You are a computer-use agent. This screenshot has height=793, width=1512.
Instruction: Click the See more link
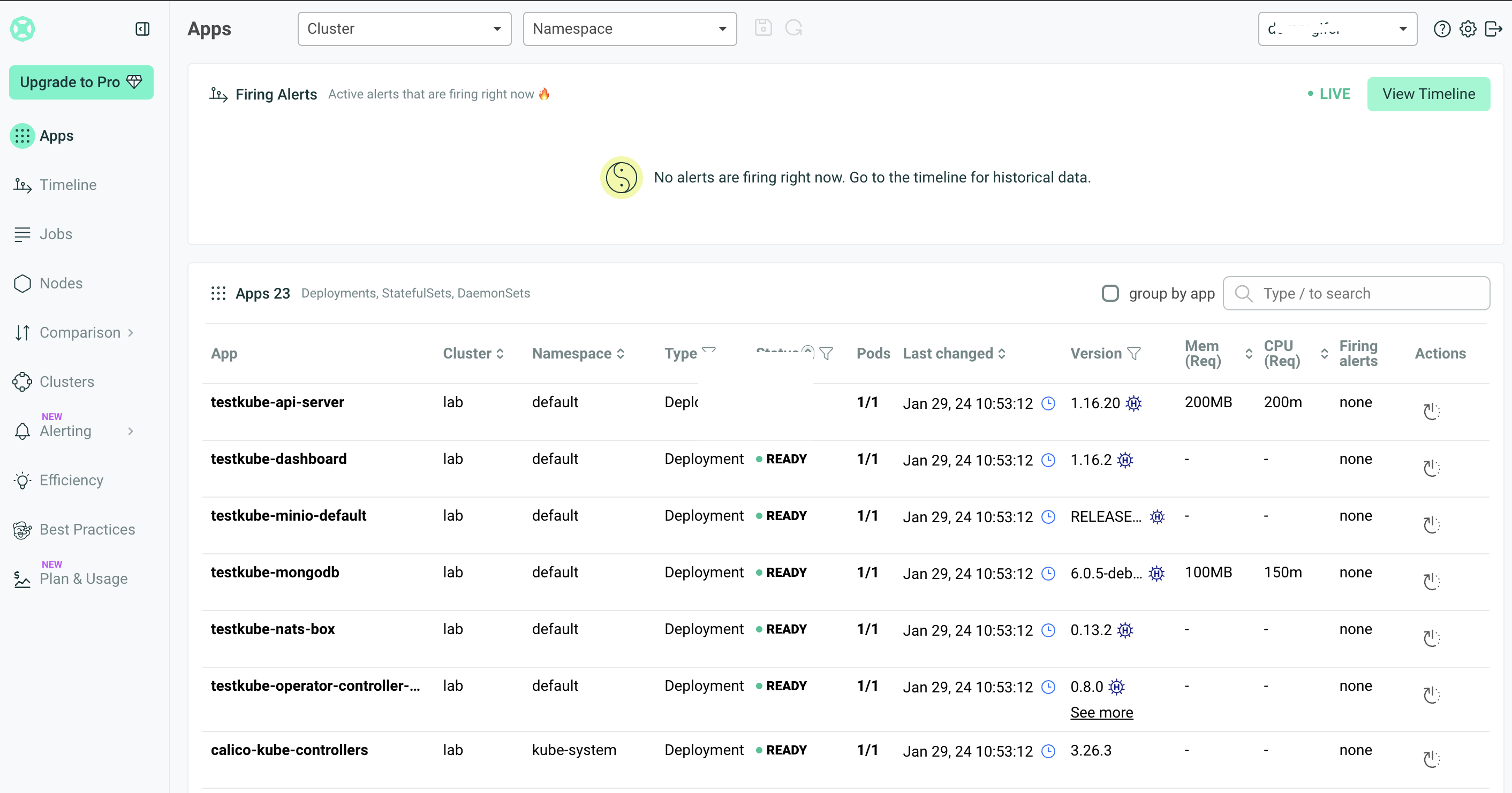click(1101, 712)
